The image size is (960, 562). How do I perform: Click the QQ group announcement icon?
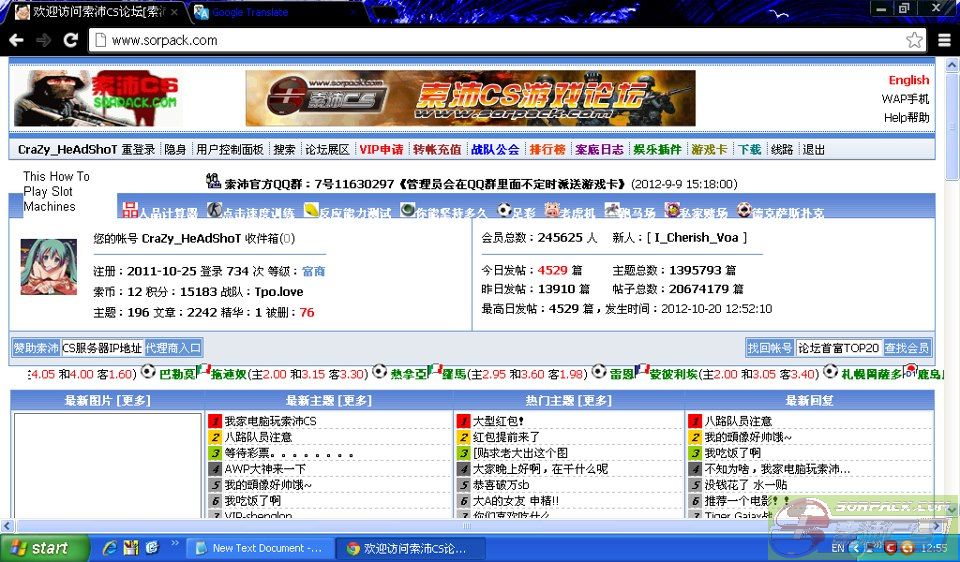(213, 181)
